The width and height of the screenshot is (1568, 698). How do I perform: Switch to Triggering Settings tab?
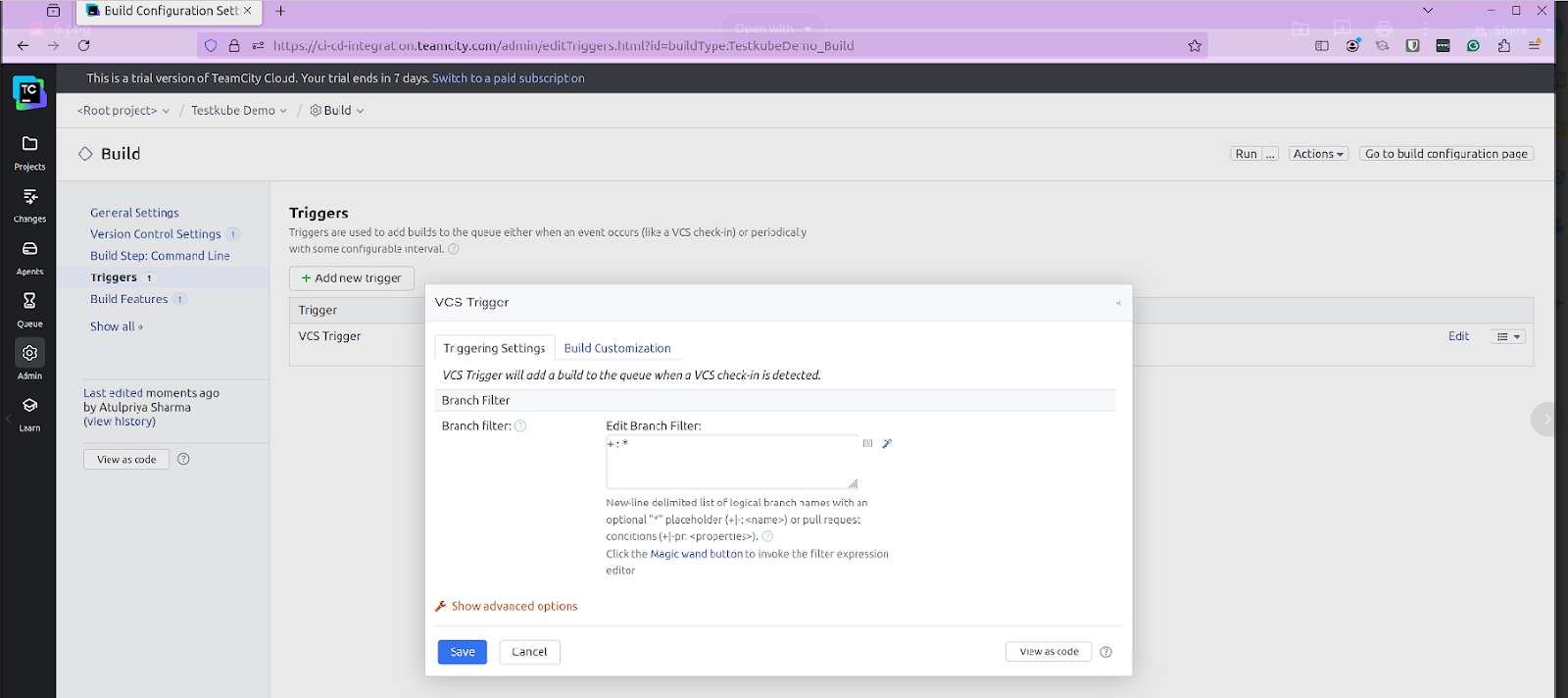(494, 348)
